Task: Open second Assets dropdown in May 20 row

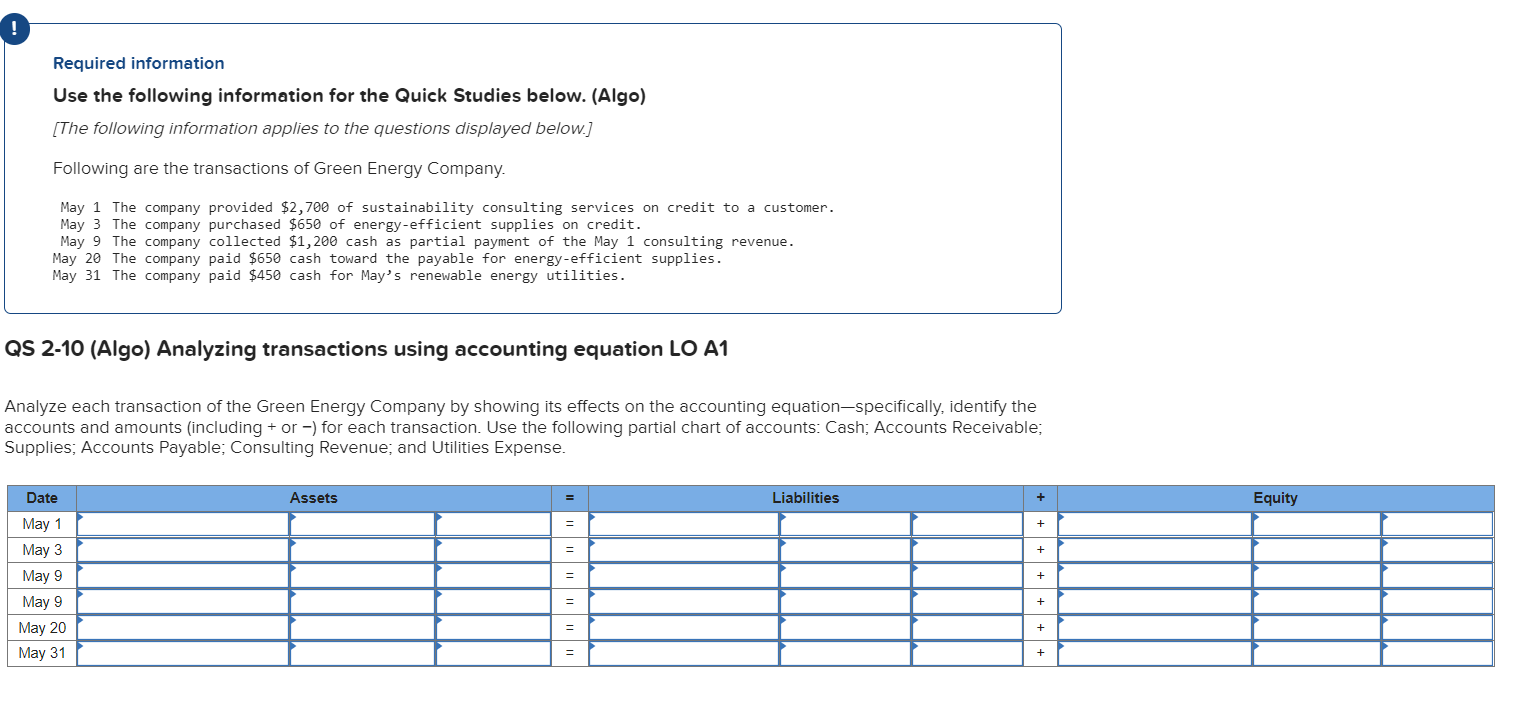Action: [x=362, y=628]
